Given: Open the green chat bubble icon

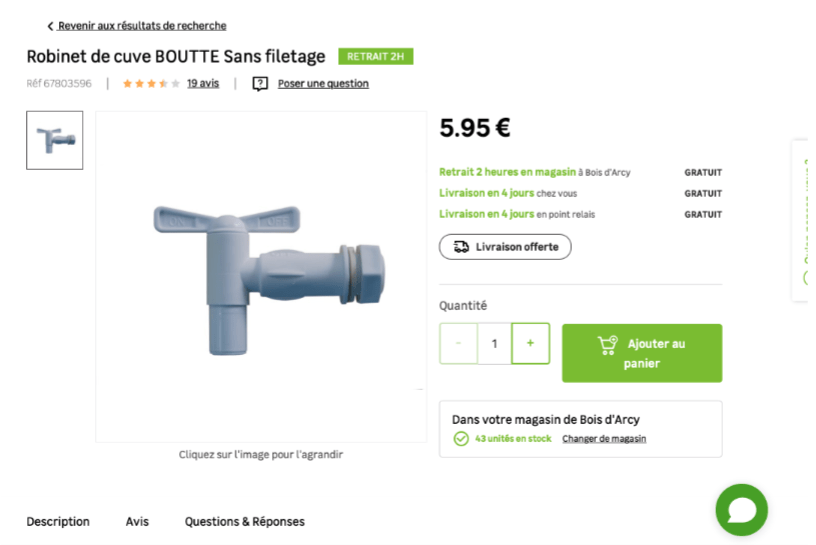Looking at the screenshot, I should pos(742,510).
